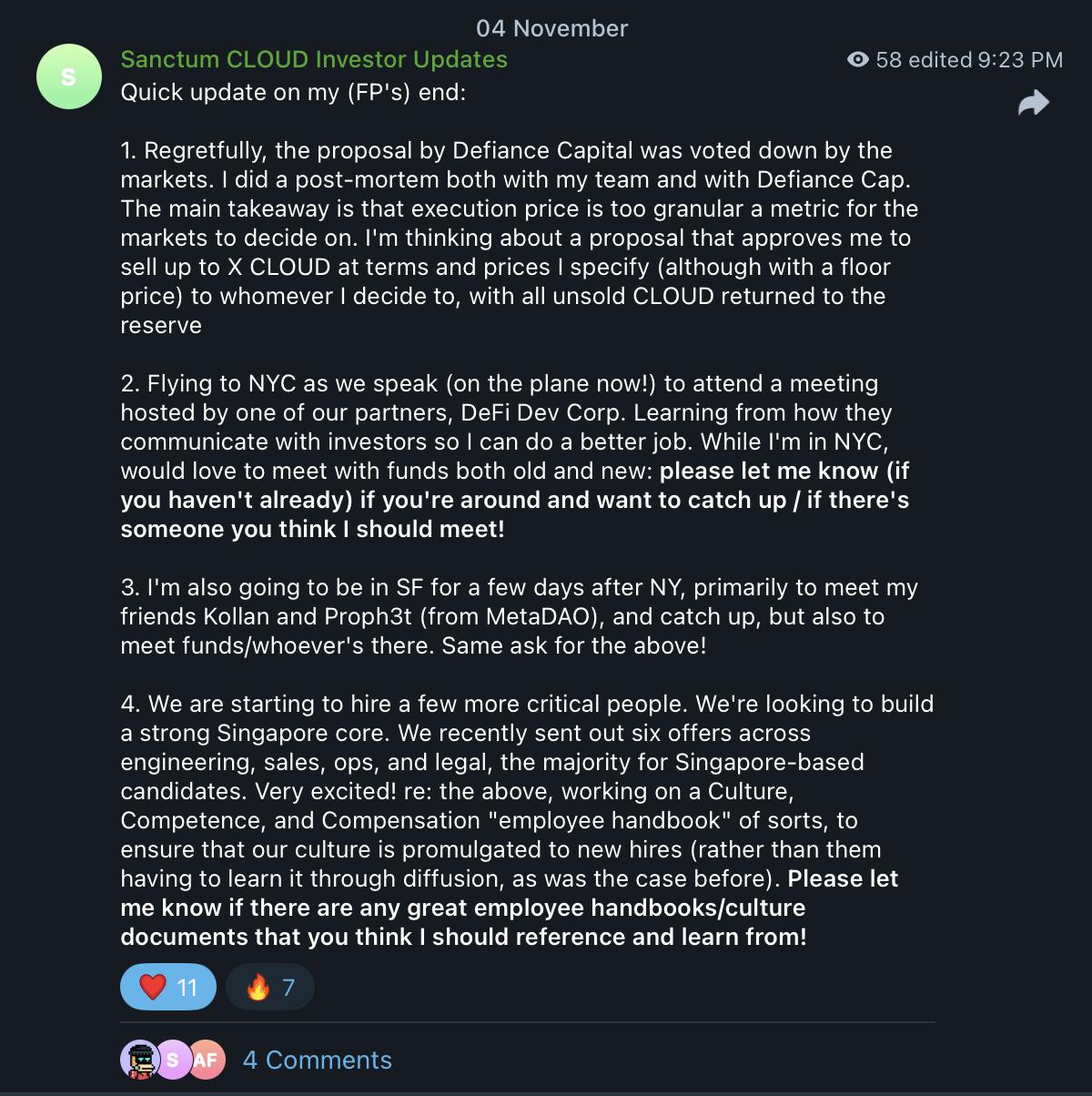The height and width of the screenshot is (1096, 1092).
Task: Forward the message using the share arrow
Action: coord(1034,103)
